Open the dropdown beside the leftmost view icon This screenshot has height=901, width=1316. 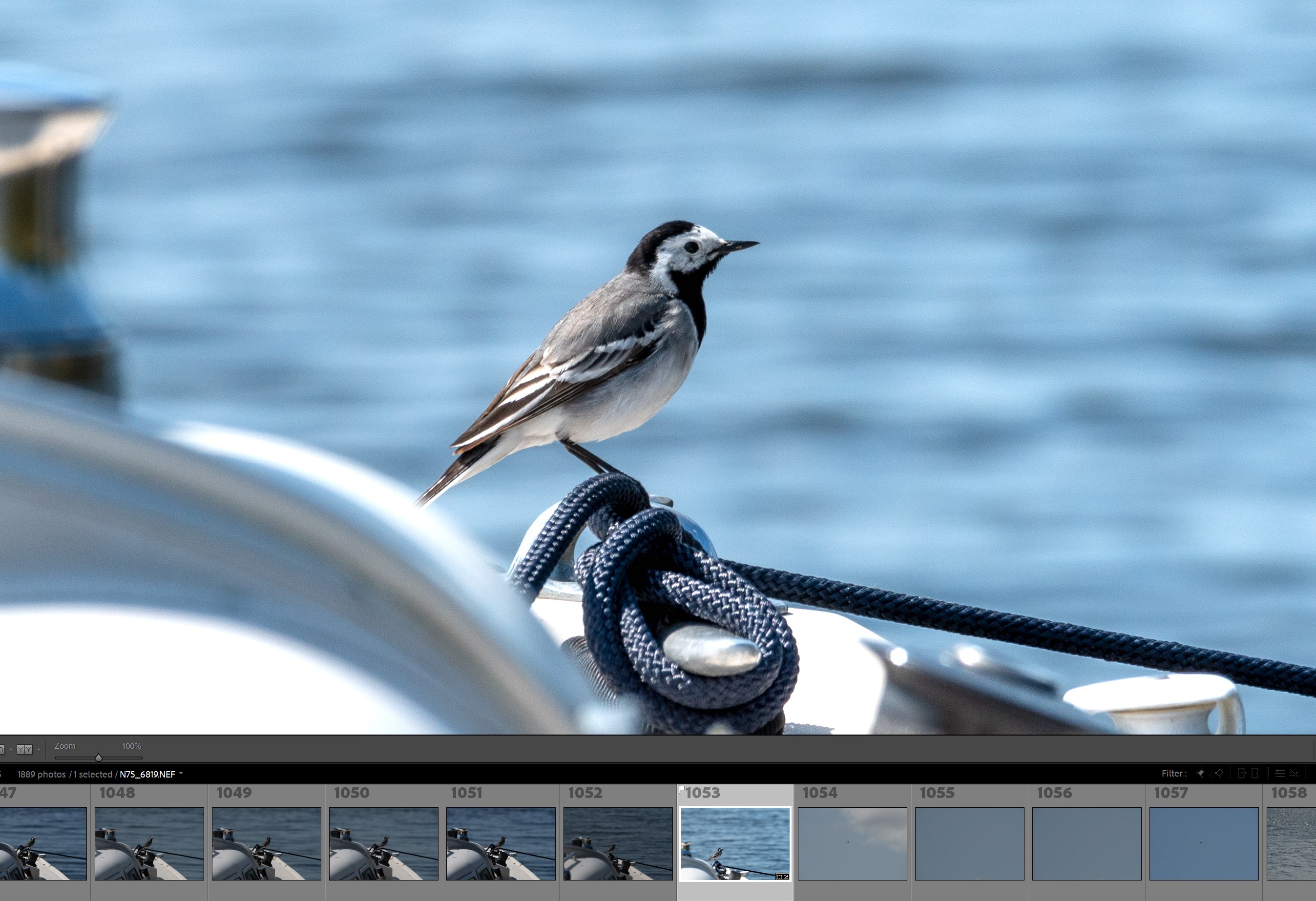[11, 750]
